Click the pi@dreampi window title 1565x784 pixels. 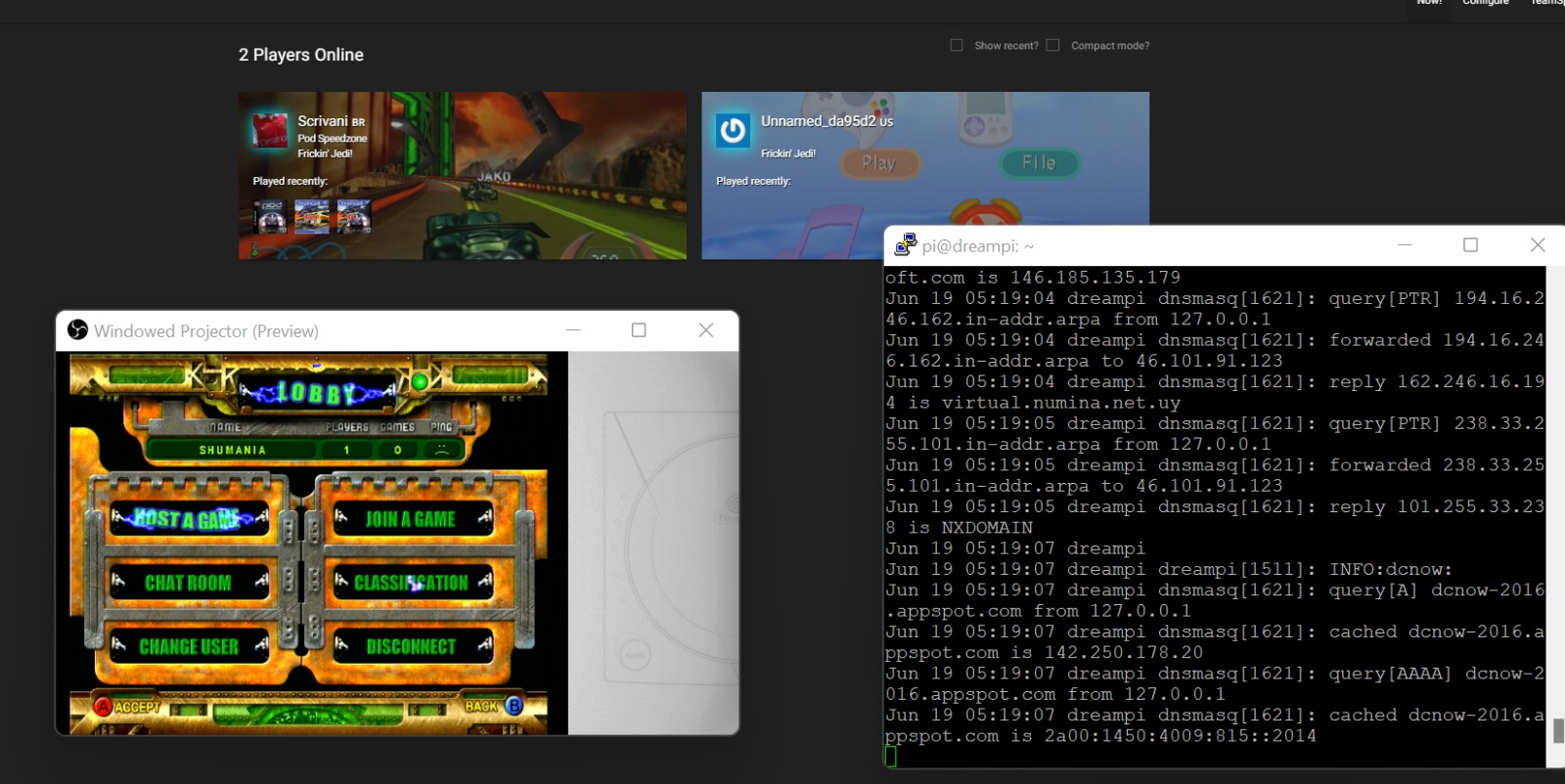[x=977, y=245]
